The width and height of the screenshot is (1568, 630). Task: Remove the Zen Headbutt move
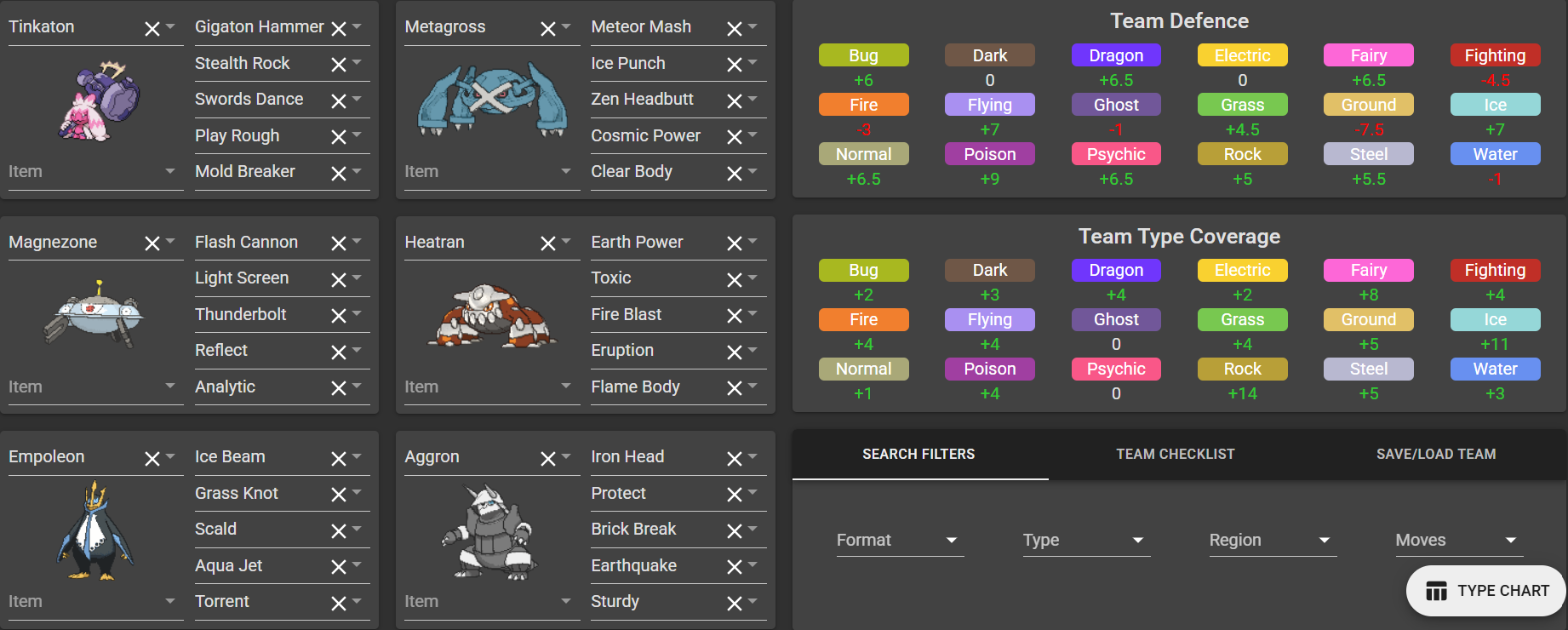[x=735, y=101]
